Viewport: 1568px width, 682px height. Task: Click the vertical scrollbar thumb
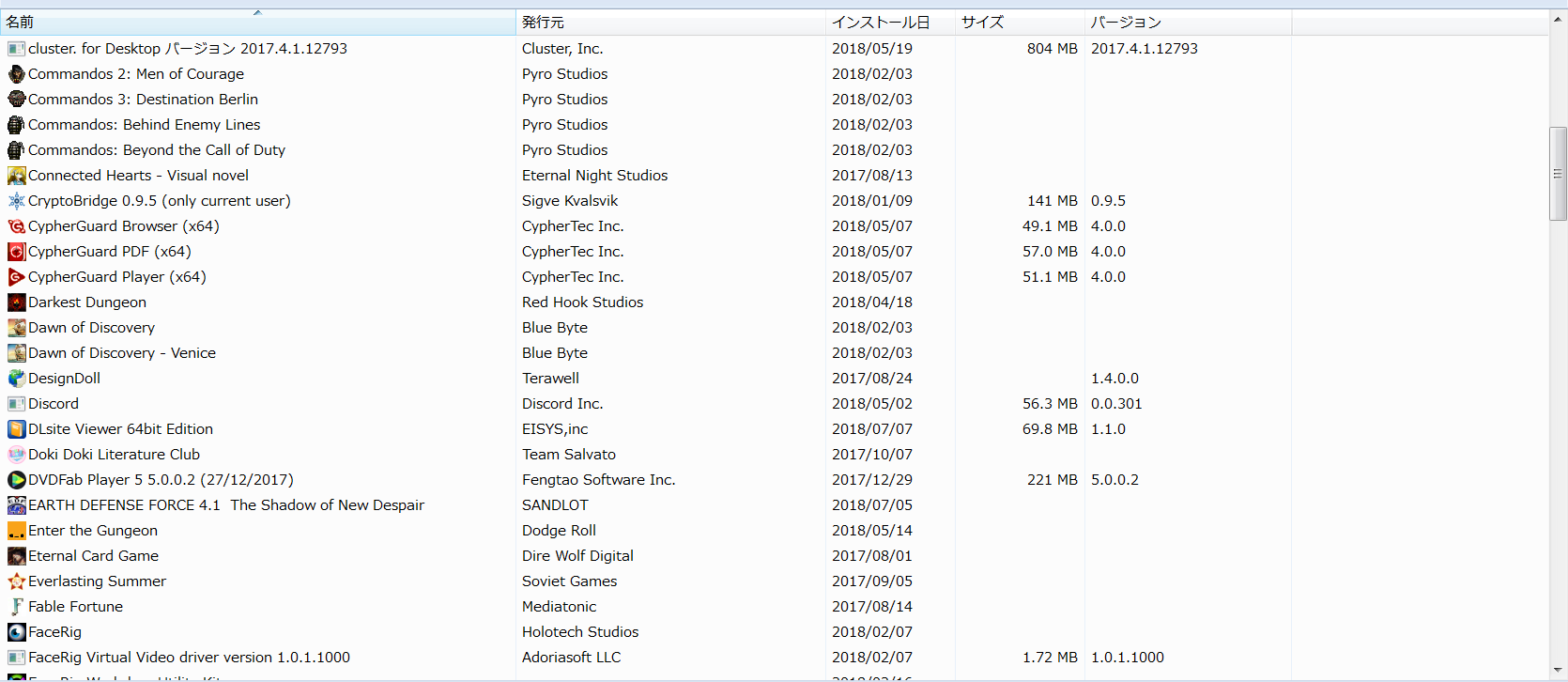(1559, 174)
